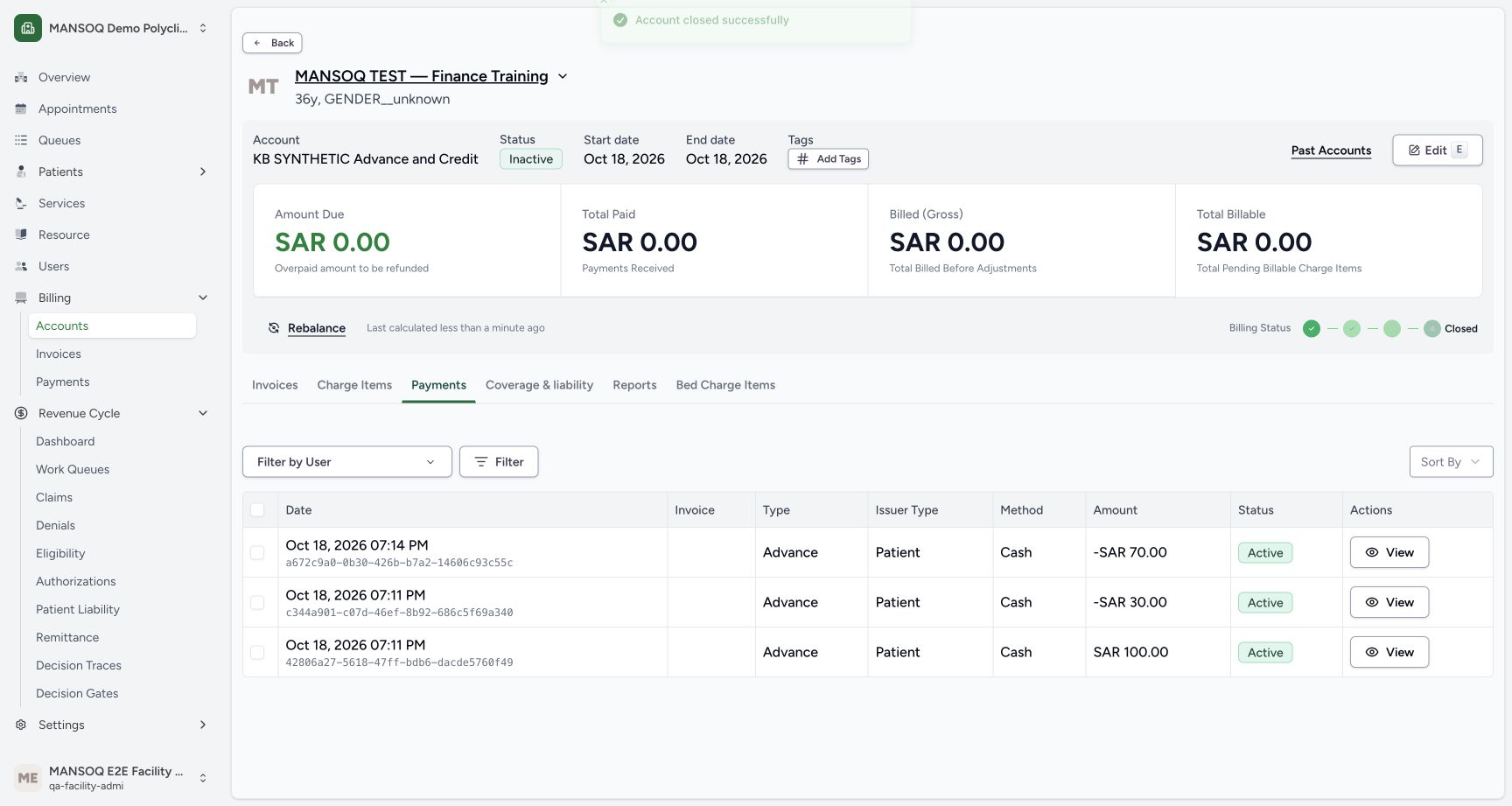Switch to the Invoices tab
Screen dimensions: 1512x806
pyautogui.click(x=275, y=385)
